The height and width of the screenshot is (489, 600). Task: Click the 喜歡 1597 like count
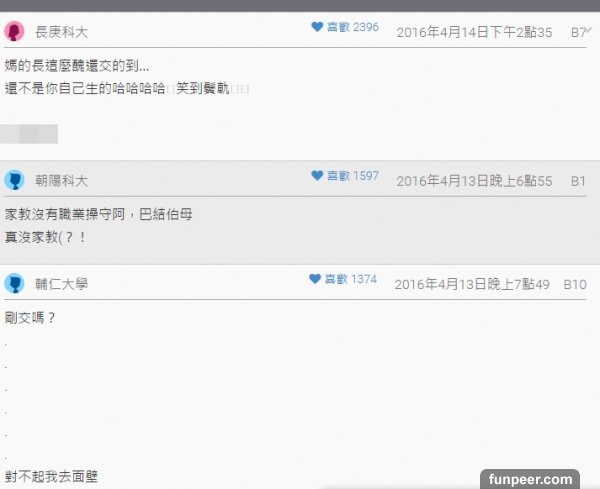click(353, 176)
